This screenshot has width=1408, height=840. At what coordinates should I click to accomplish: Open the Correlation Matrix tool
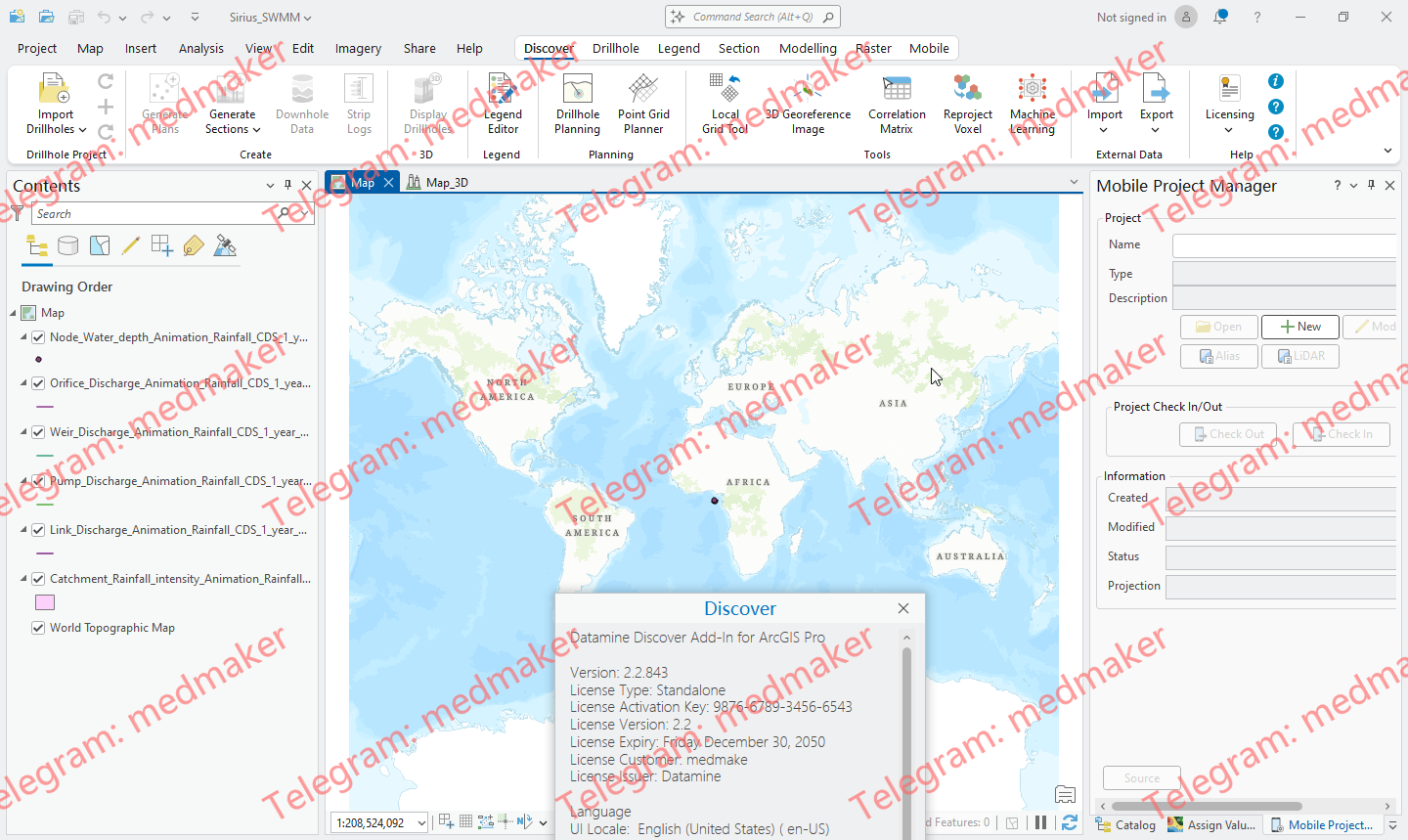pos(897,103)
